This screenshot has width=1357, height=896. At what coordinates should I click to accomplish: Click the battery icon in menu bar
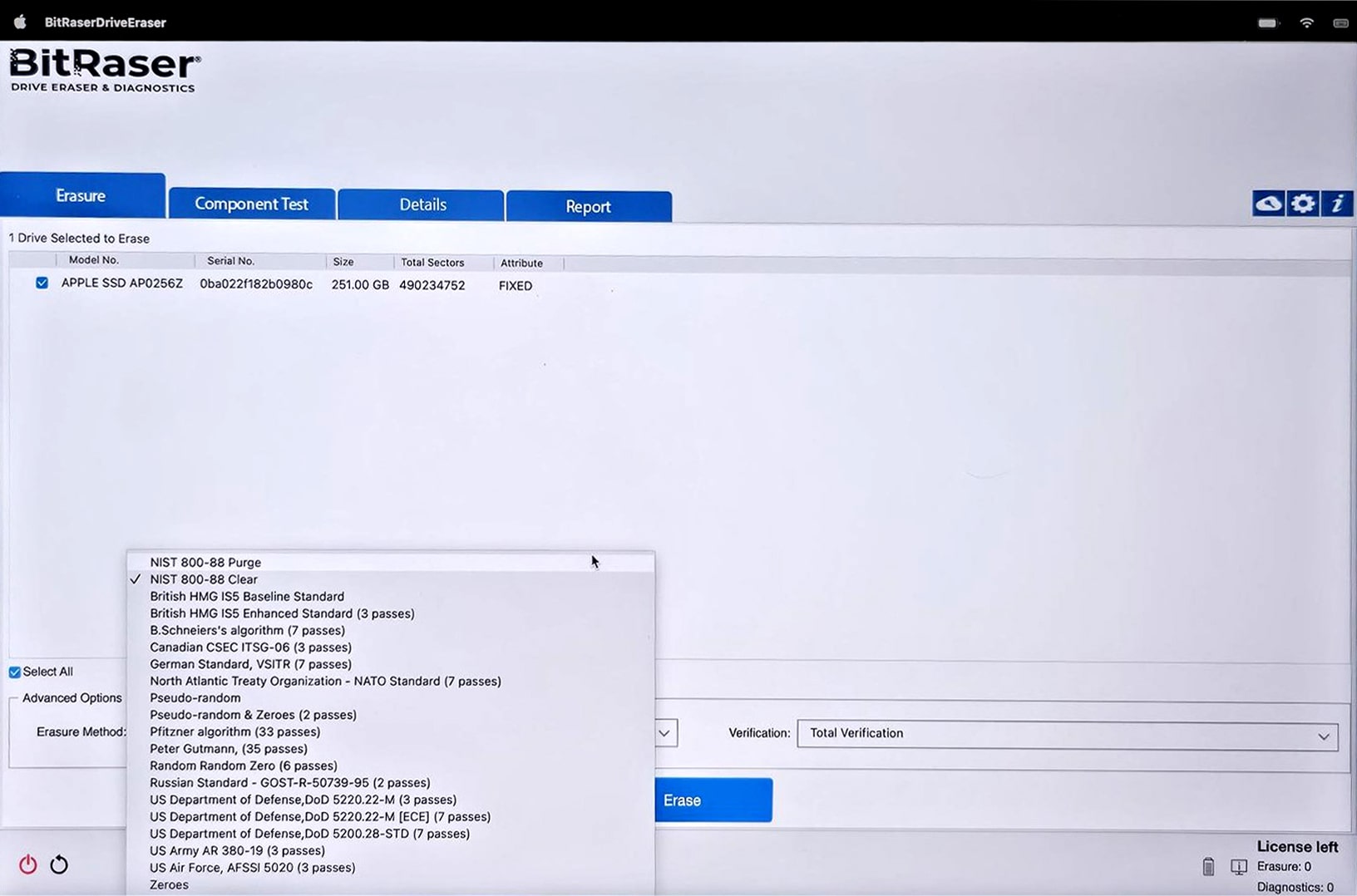1268,22
